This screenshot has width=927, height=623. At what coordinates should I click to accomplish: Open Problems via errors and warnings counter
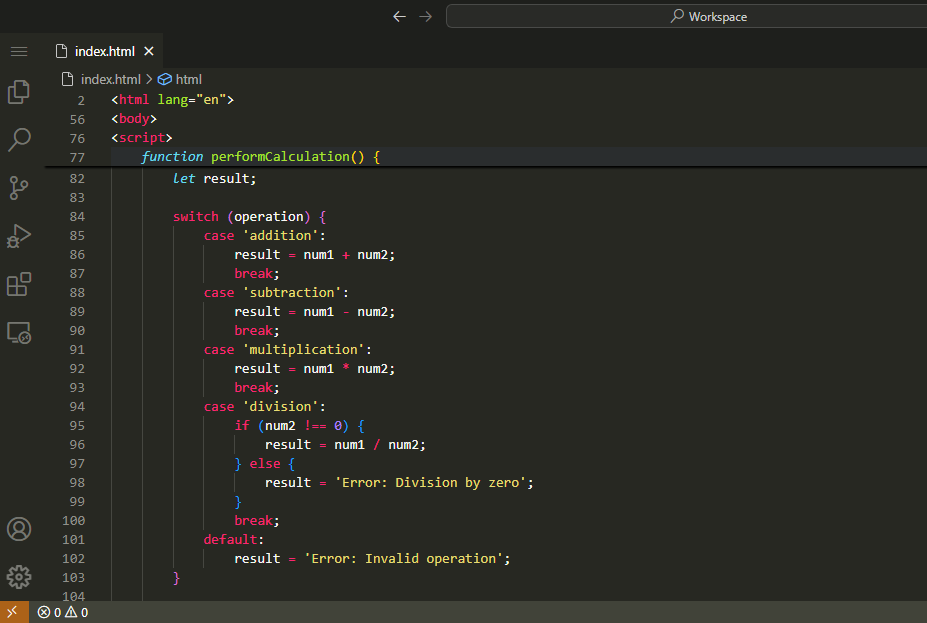[63, 612]
